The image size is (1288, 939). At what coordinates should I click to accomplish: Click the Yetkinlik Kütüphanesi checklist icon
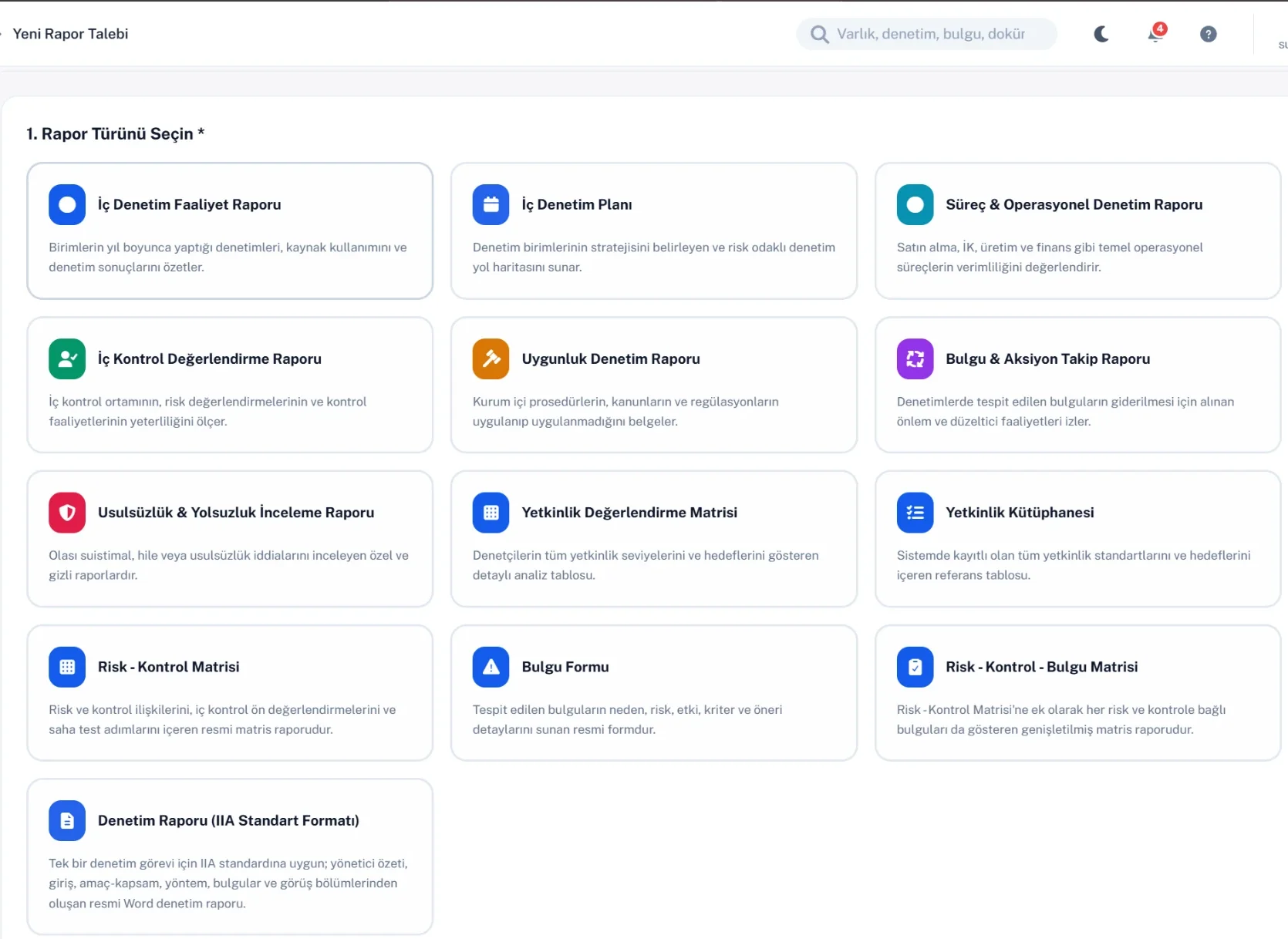(x=915, y=513)
